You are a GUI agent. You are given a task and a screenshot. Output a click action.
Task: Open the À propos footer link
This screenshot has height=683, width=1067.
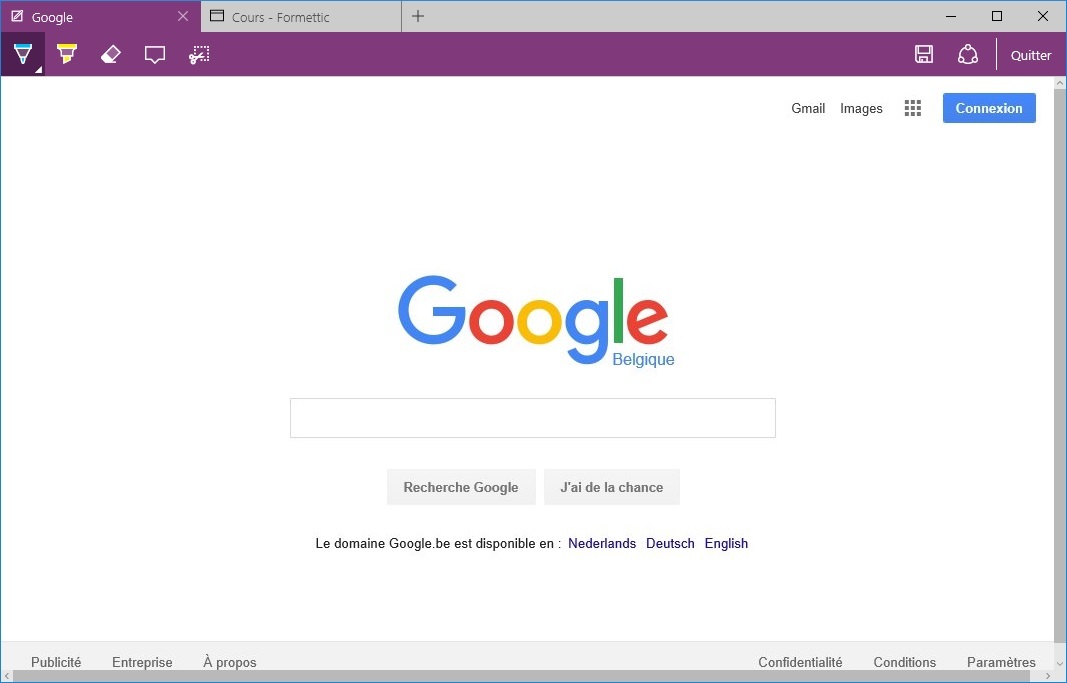tap(230, 662)
